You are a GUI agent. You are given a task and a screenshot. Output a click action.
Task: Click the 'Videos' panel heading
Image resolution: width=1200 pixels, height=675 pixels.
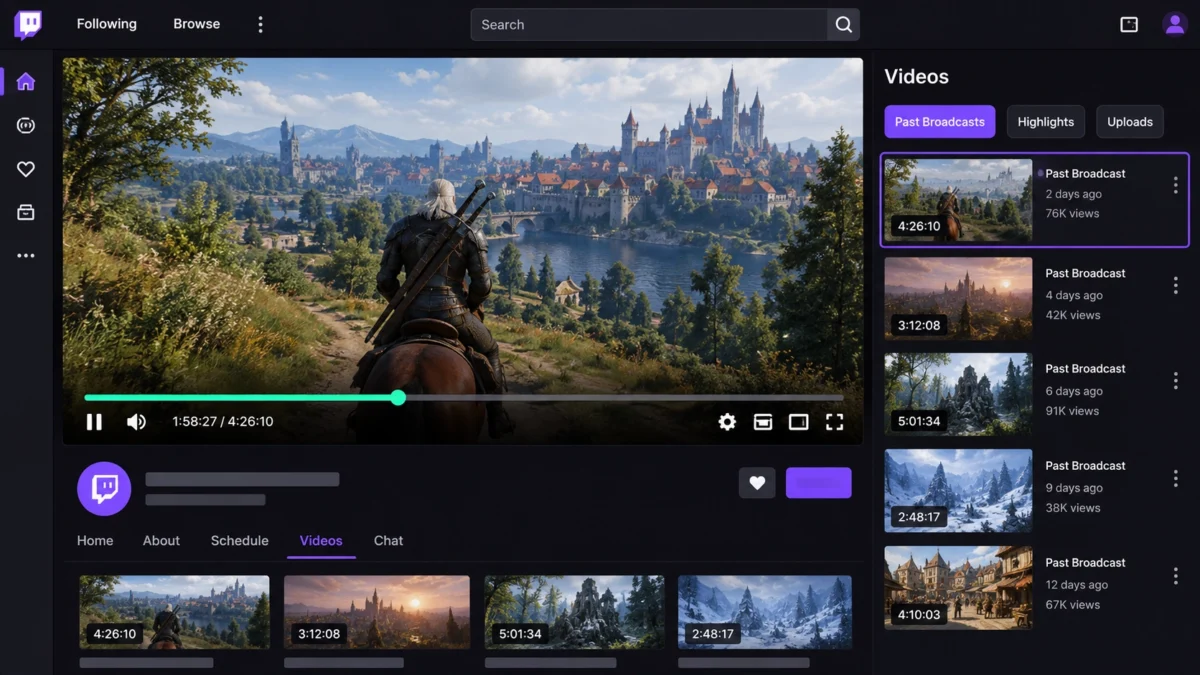click(x=916, y=77)
